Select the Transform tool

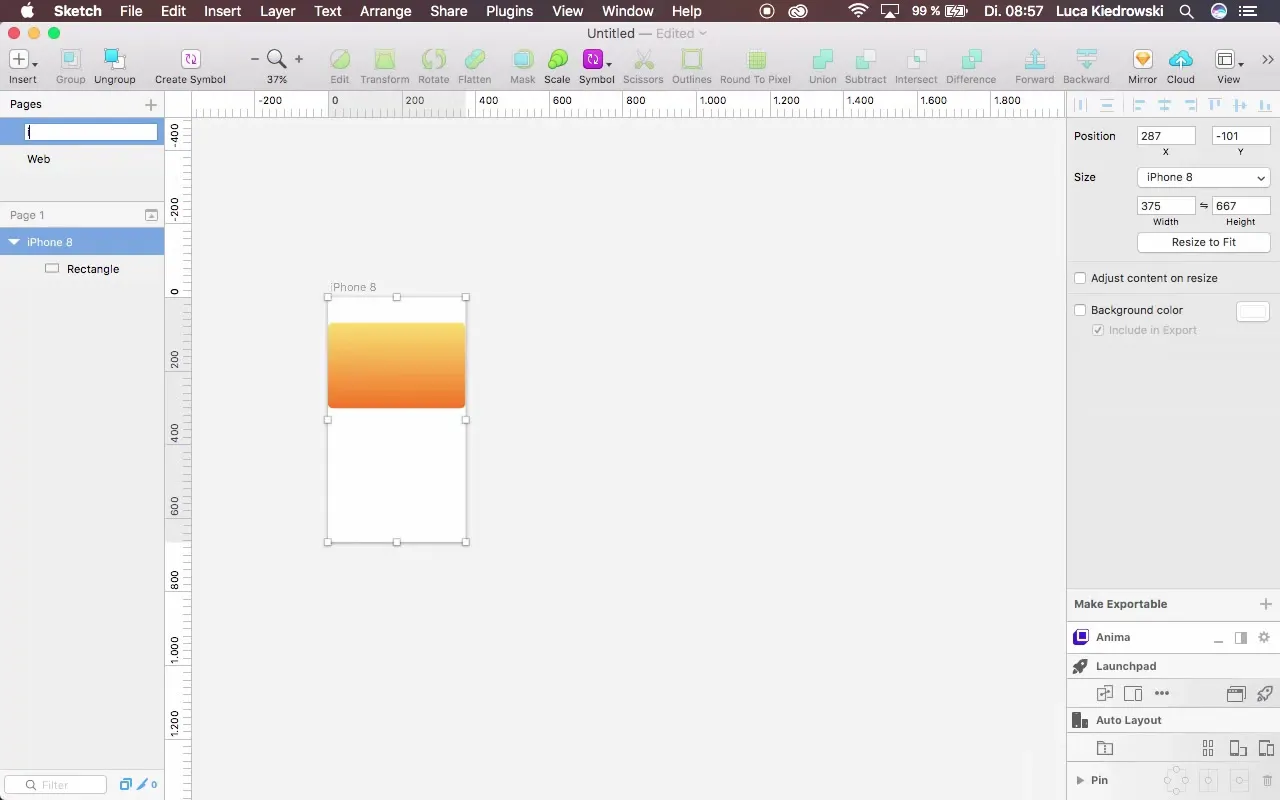point(385,60)
